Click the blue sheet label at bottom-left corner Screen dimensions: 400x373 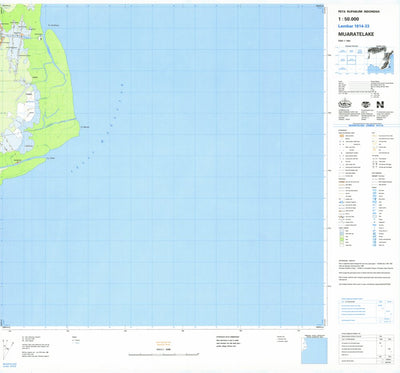pyautogui.click(x=9, y=365)
